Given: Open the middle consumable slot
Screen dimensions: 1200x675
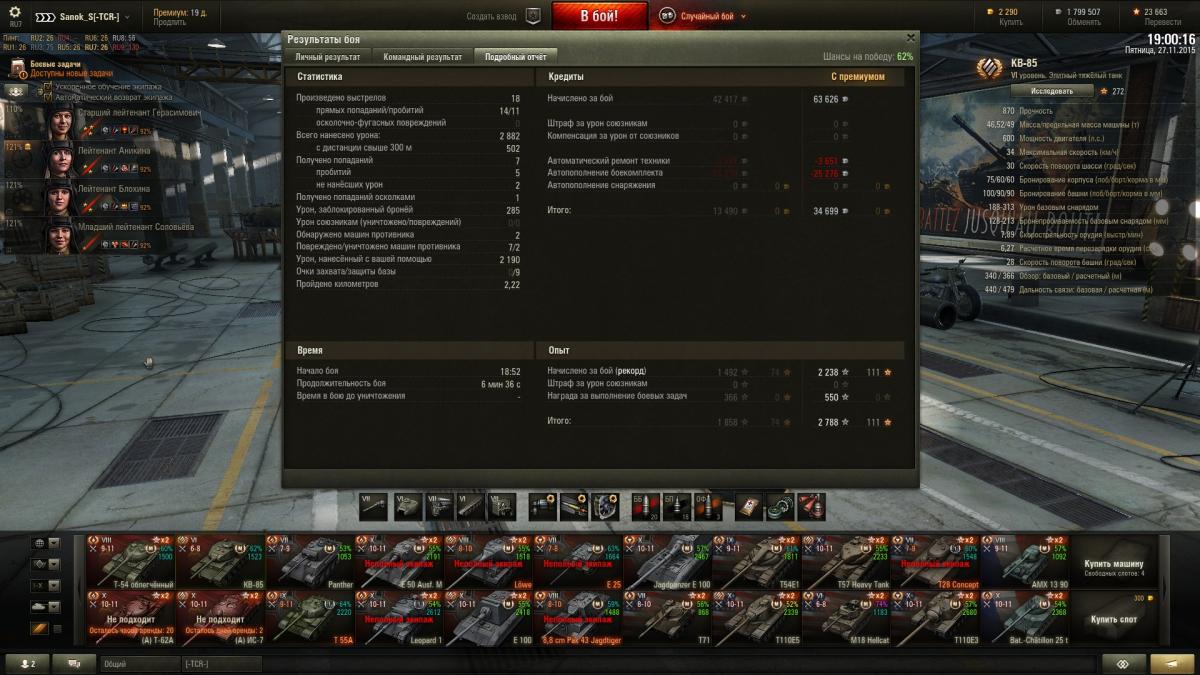Looking at the screenshot, I should tap(782, 506).
